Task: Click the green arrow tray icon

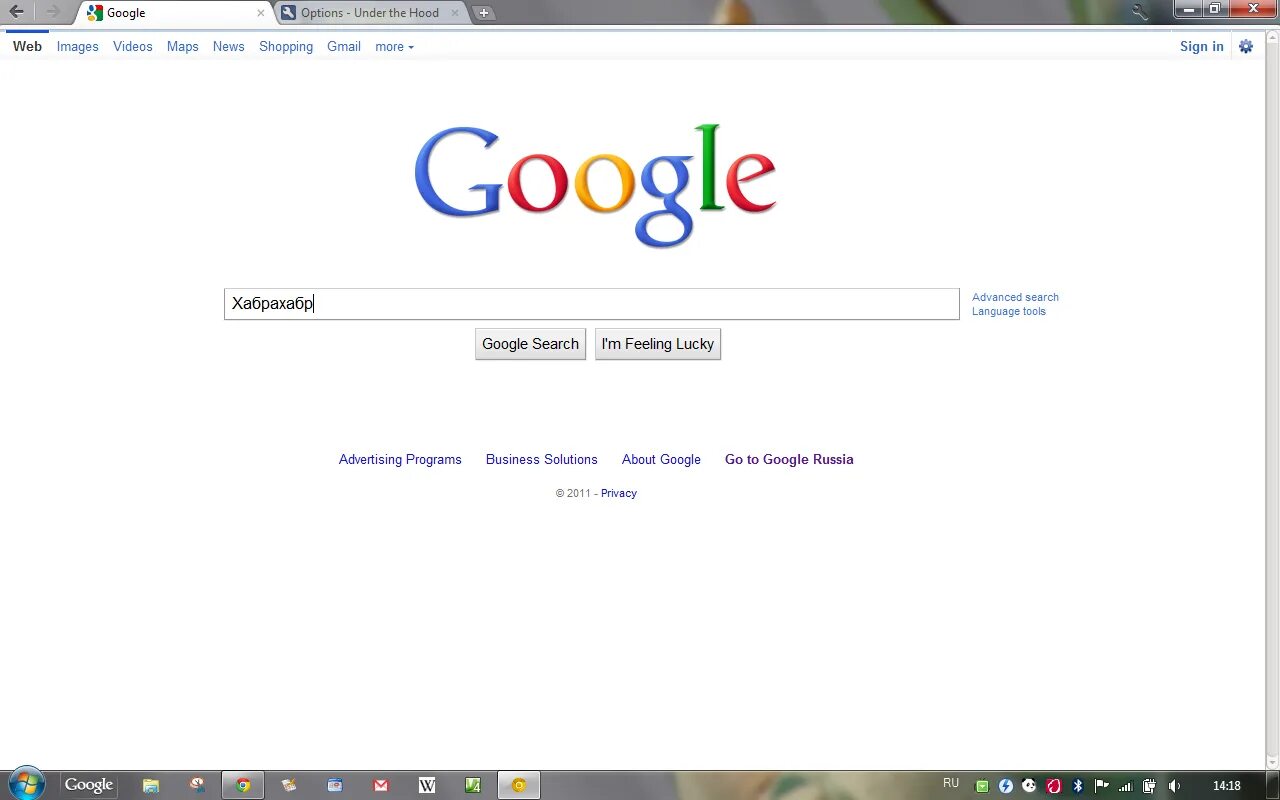Action: (982, 786)
